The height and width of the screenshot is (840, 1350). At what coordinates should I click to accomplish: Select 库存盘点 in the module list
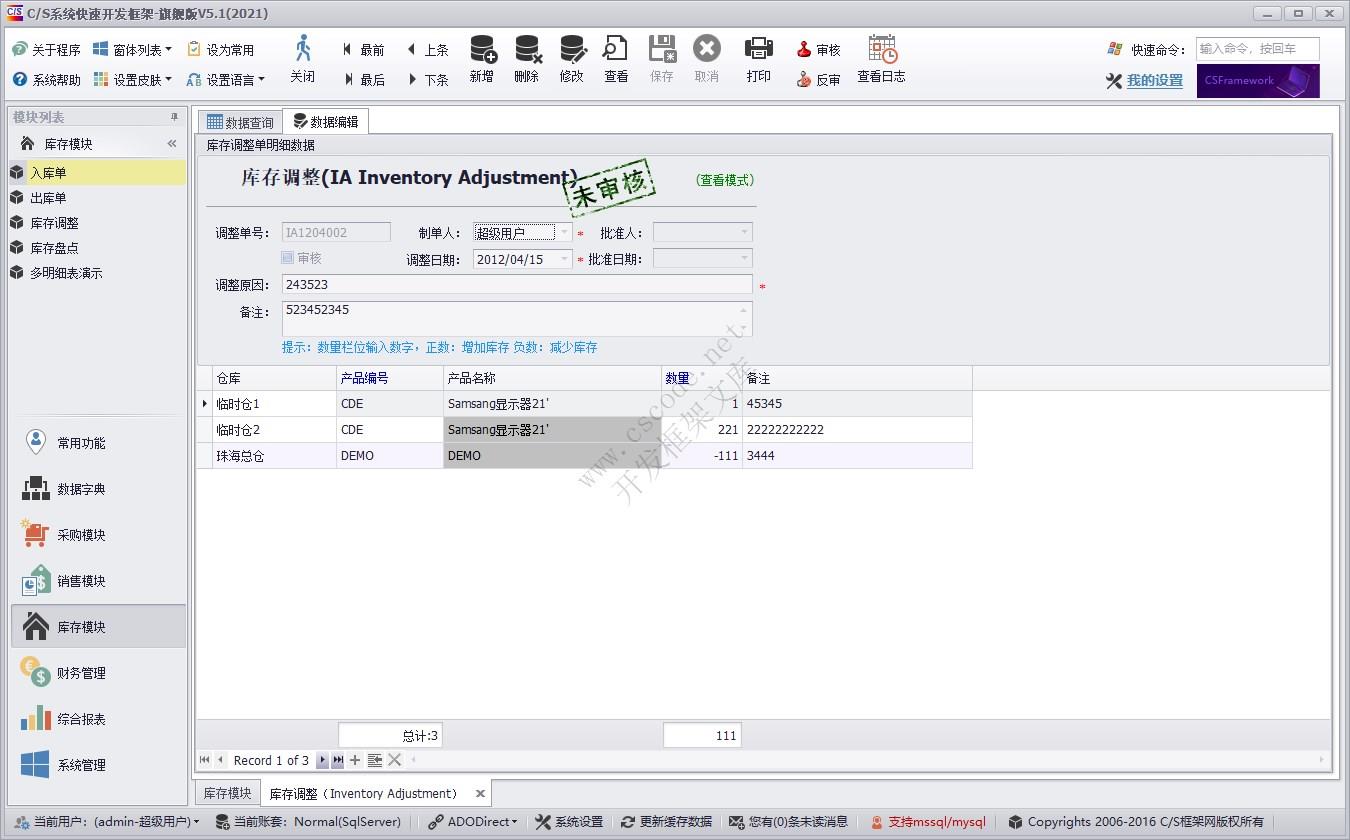click(x=54, y=248)
